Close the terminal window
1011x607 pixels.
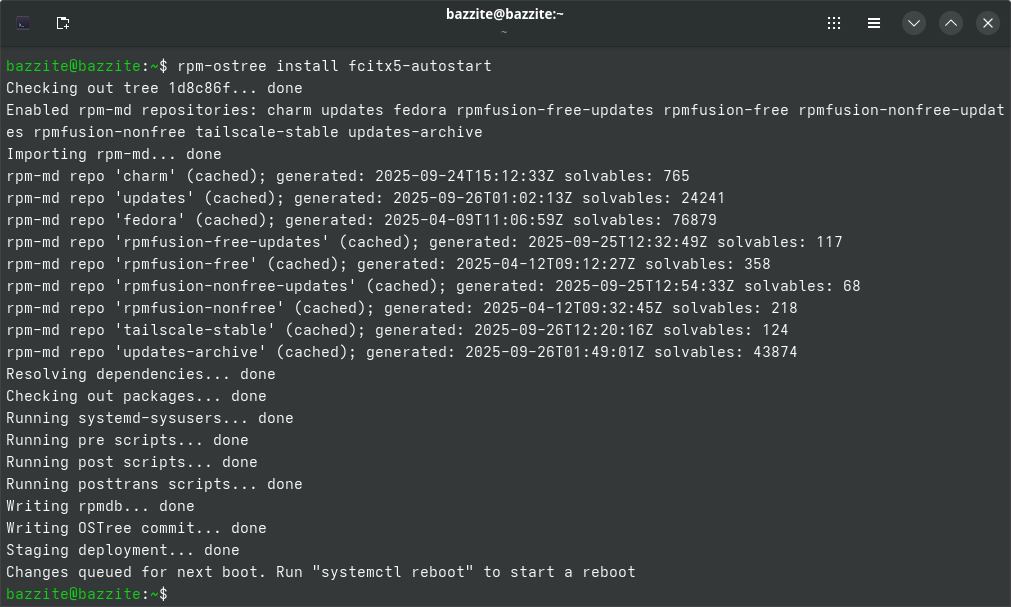(987, 22)
